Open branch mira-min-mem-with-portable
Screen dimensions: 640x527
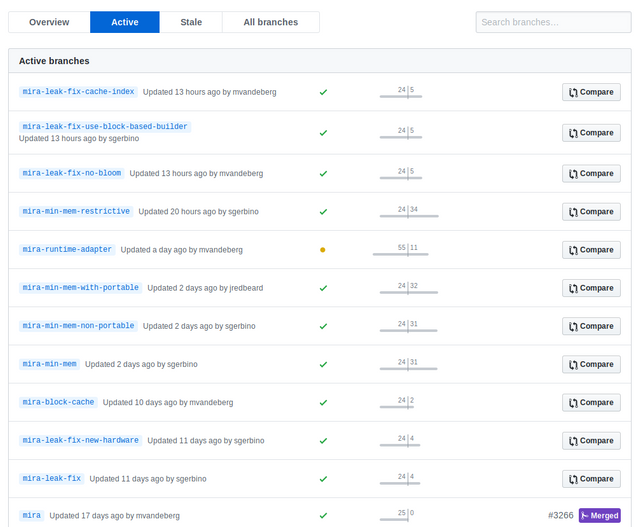[x=80, y=287]
